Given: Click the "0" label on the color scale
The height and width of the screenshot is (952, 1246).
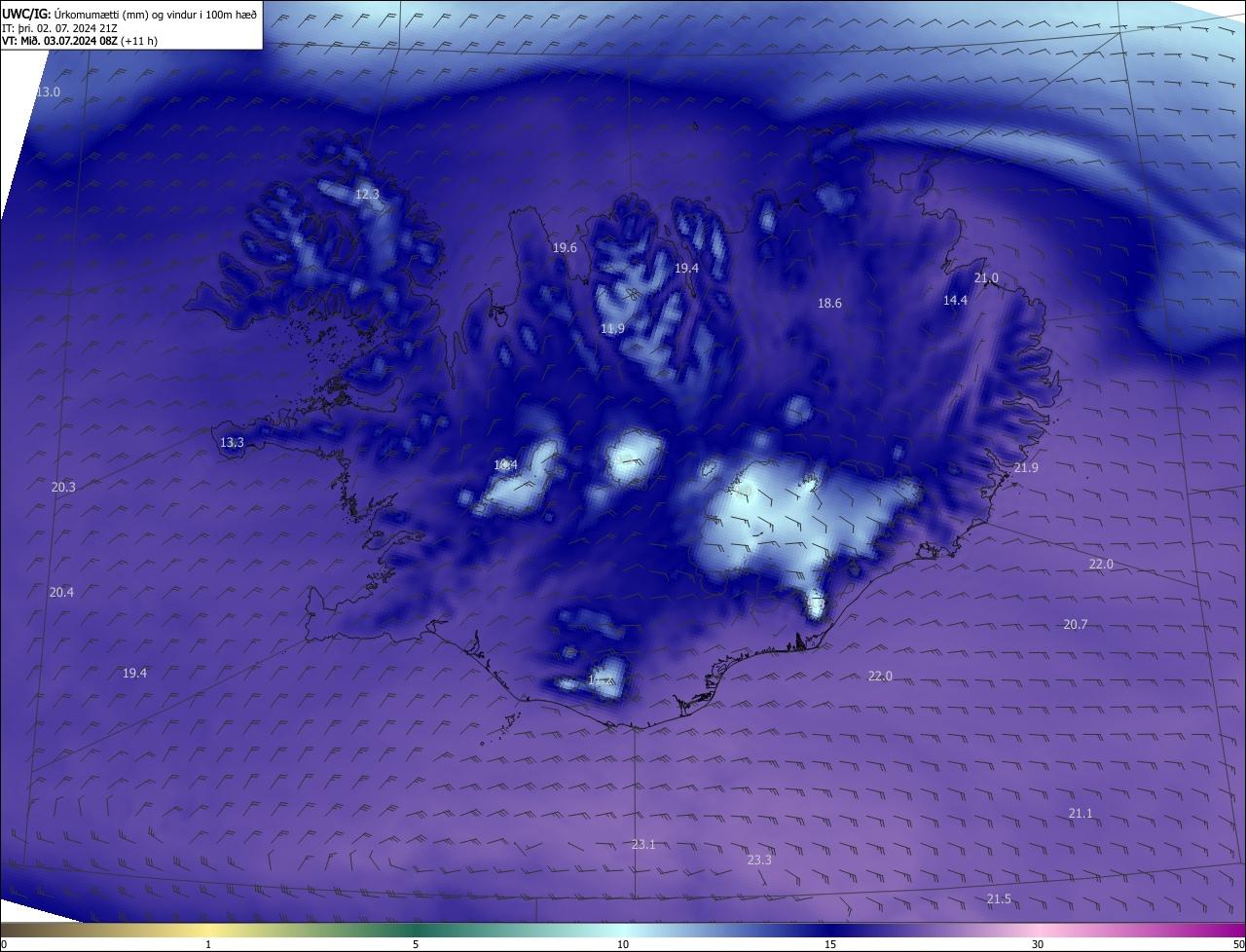Looking at the screenshot, I should [4, 944].
